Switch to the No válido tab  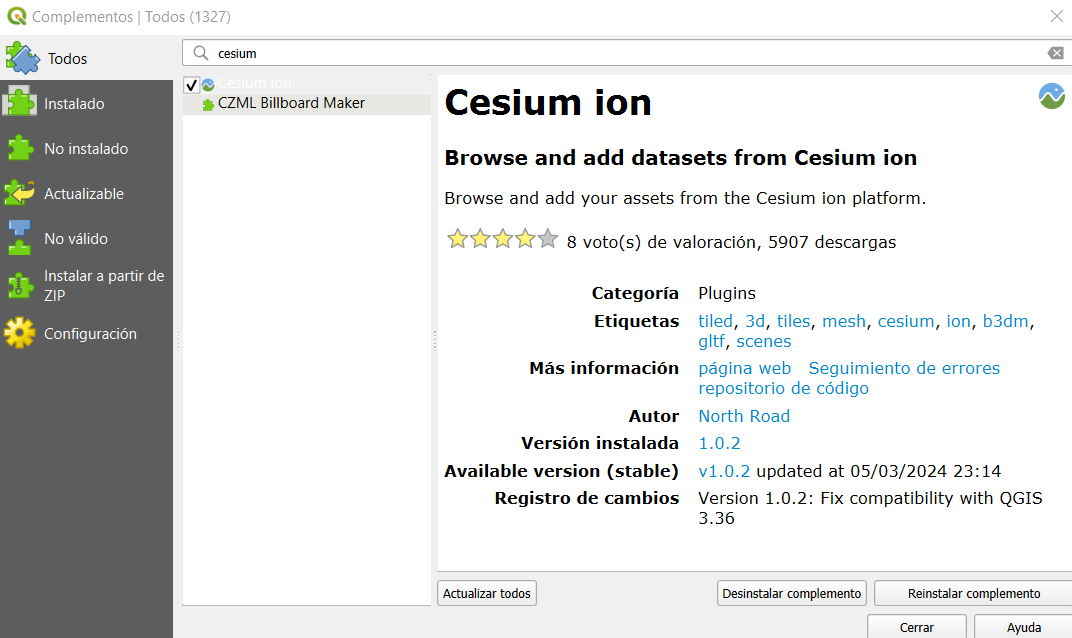click(86, 239)
